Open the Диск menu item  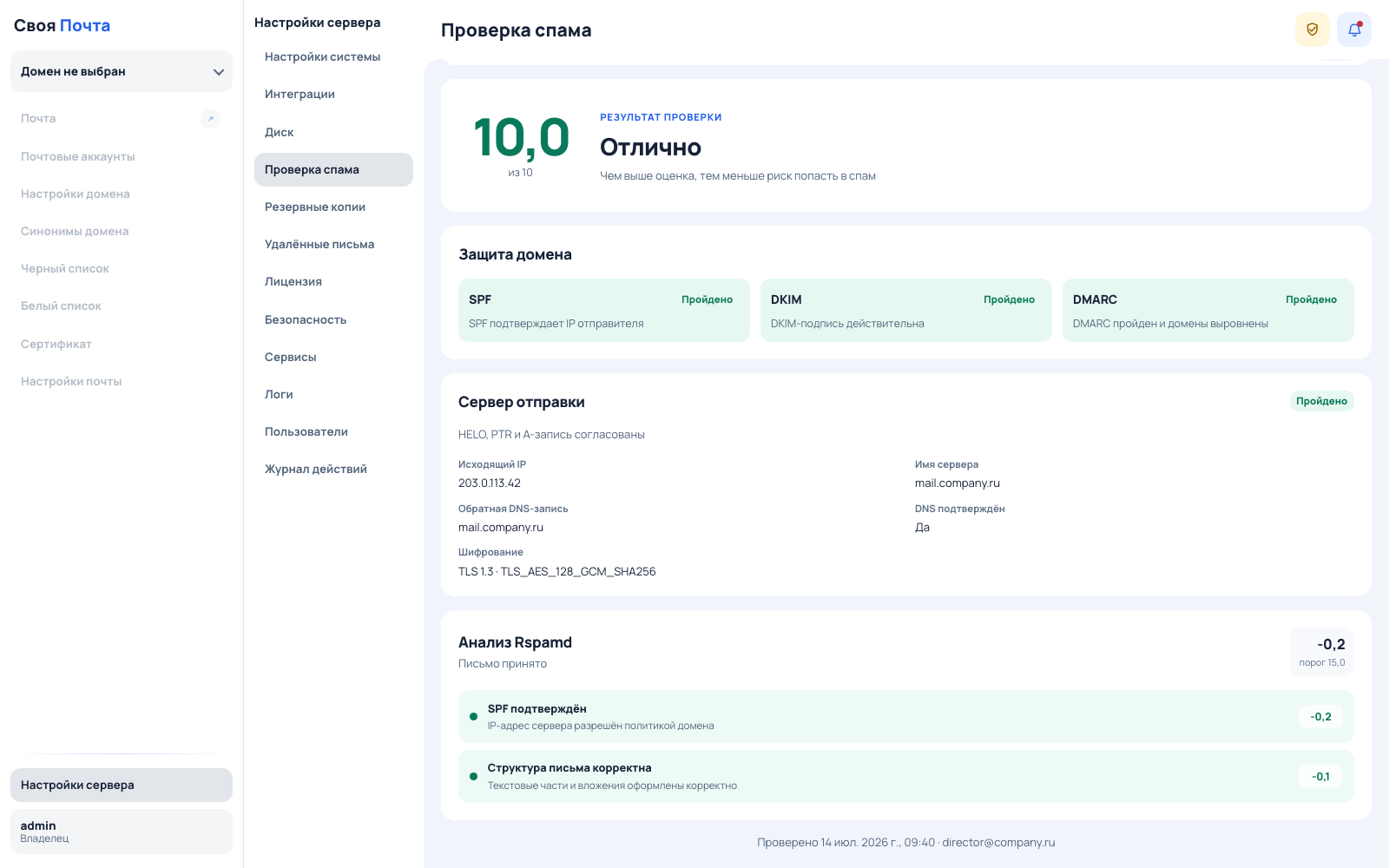pos(333,132)
